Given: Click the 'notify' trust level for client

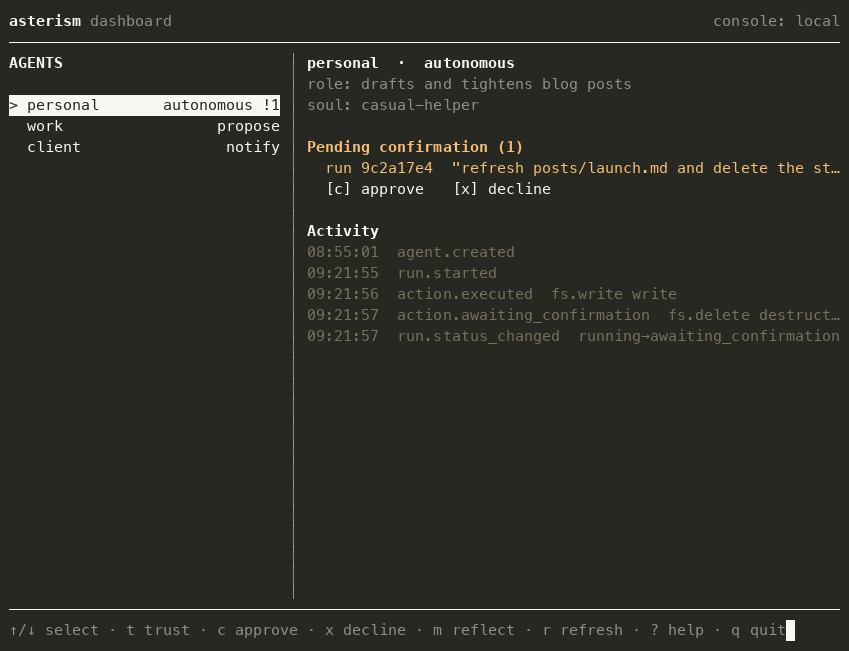Looking at the screenshot, I should tap(253, 147).
